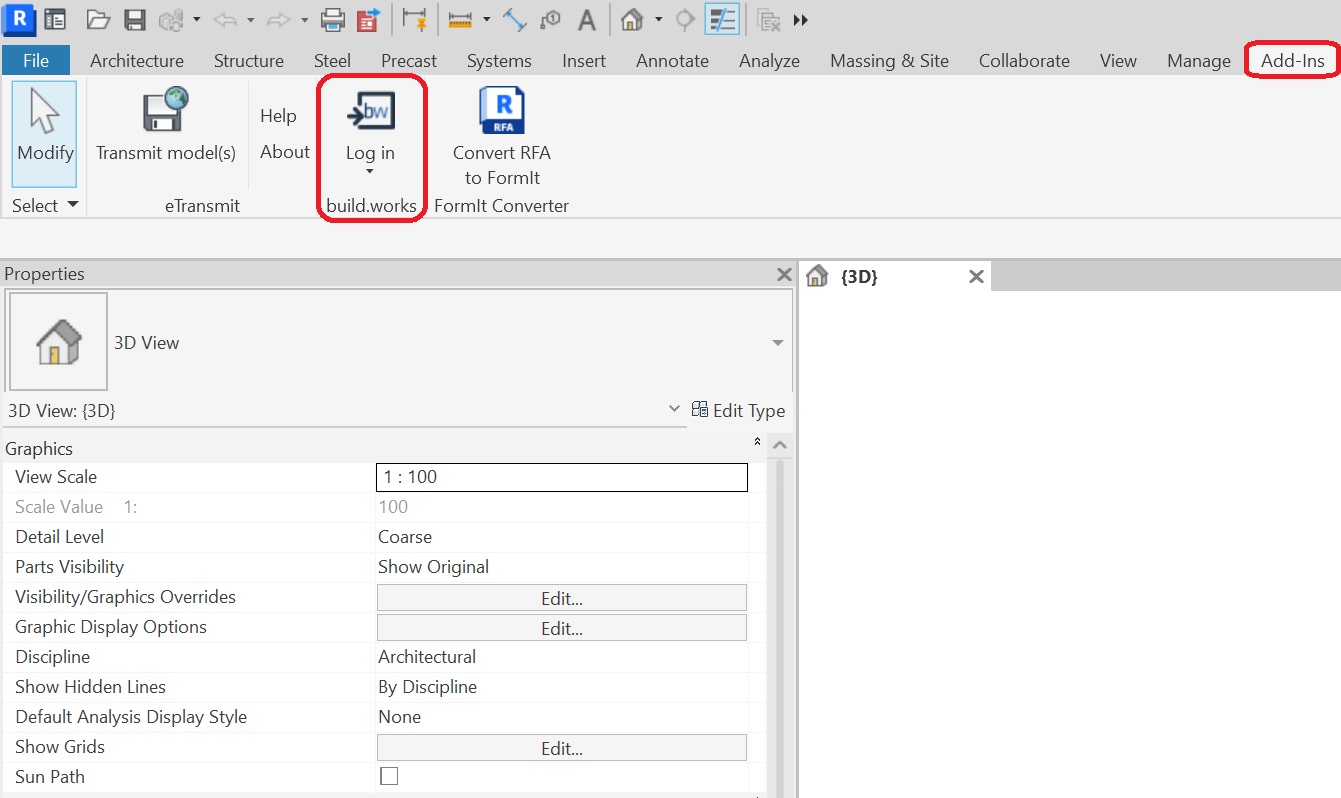This screenshot has width=1341, height=798.
Task: Open the 3D View dropdown arrow in toolbar
Action: pos(658,20)
